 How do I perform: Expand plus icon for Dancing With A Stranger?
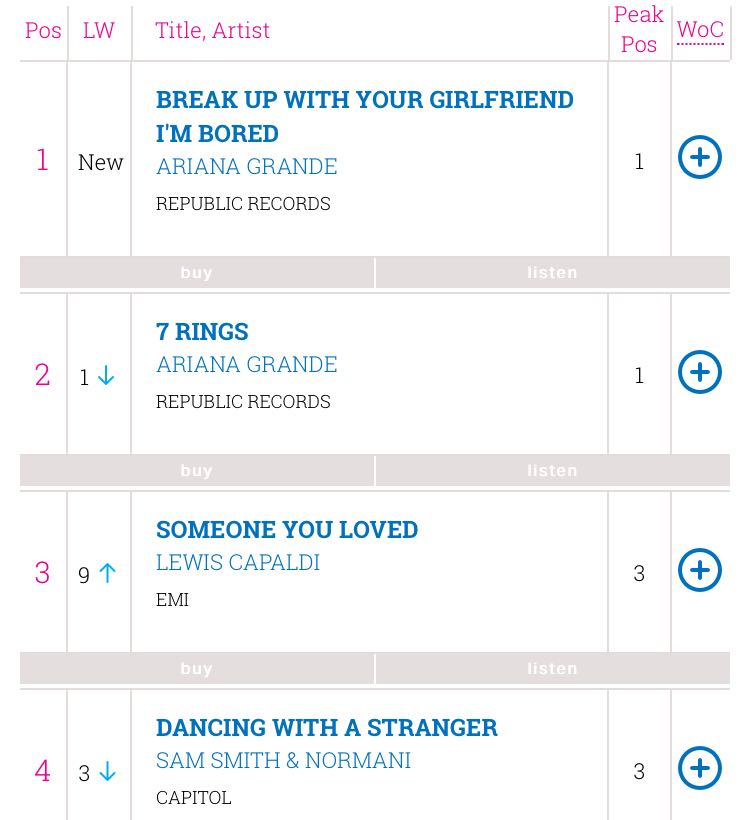(x=700, y=768)
